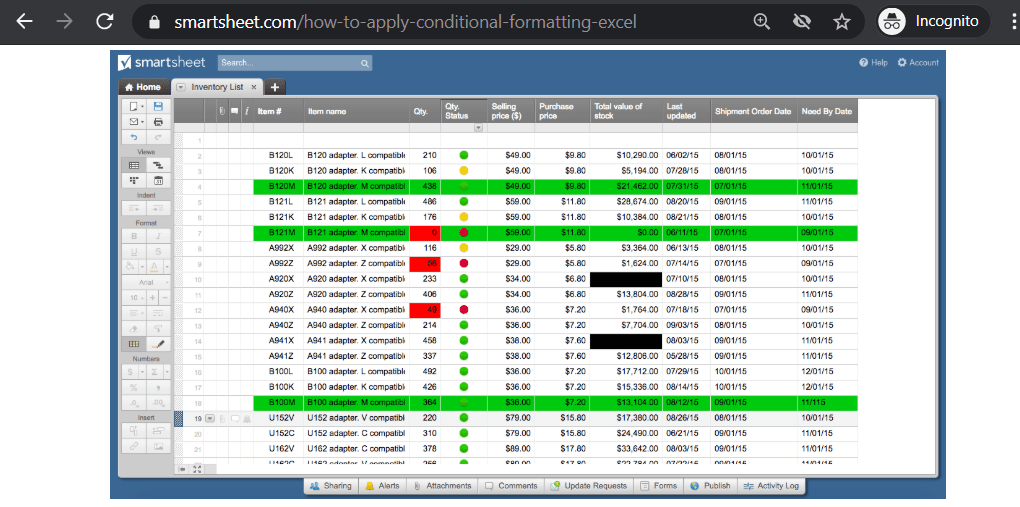Open the Help link at top right
1020x507 pixels.
tap(873, 62)
